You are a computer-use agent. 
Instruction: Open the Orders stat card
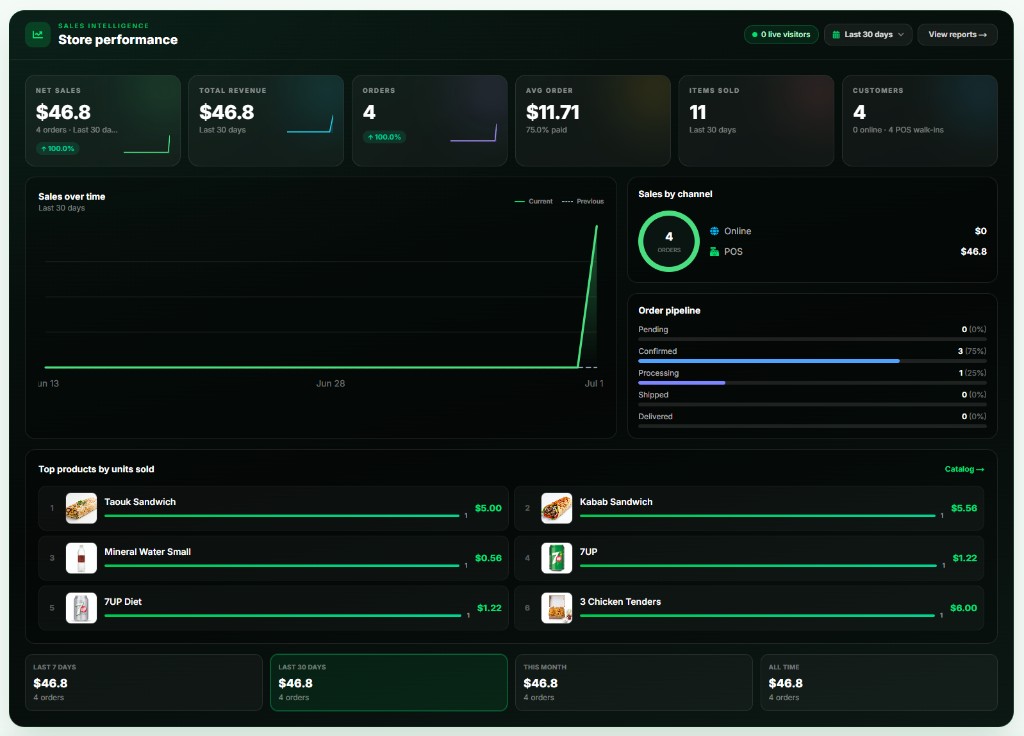[430, 121]
